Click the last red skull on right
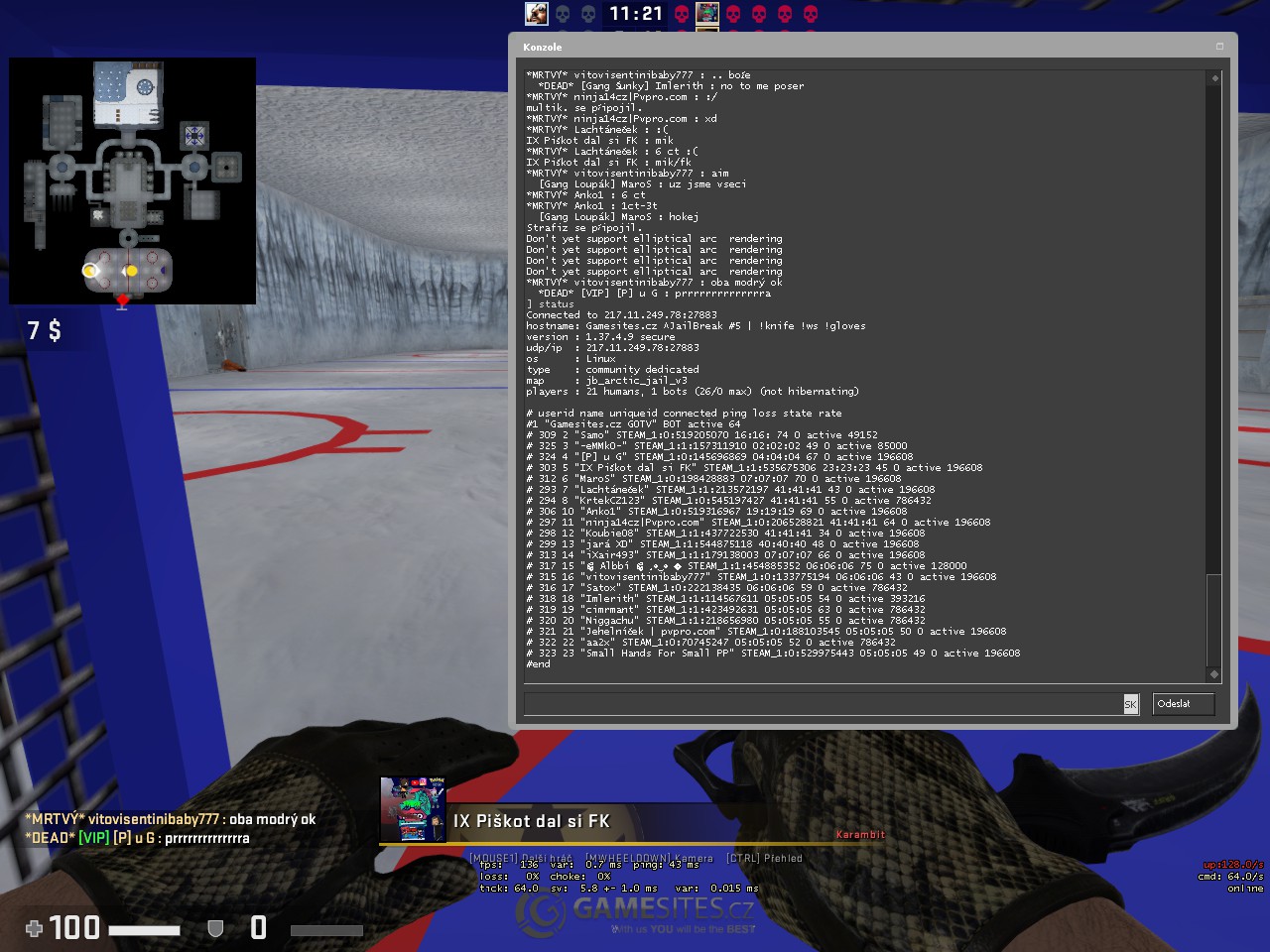Image resolution: width=1270 pixels, height=952 pixels. tap(810, 13)
